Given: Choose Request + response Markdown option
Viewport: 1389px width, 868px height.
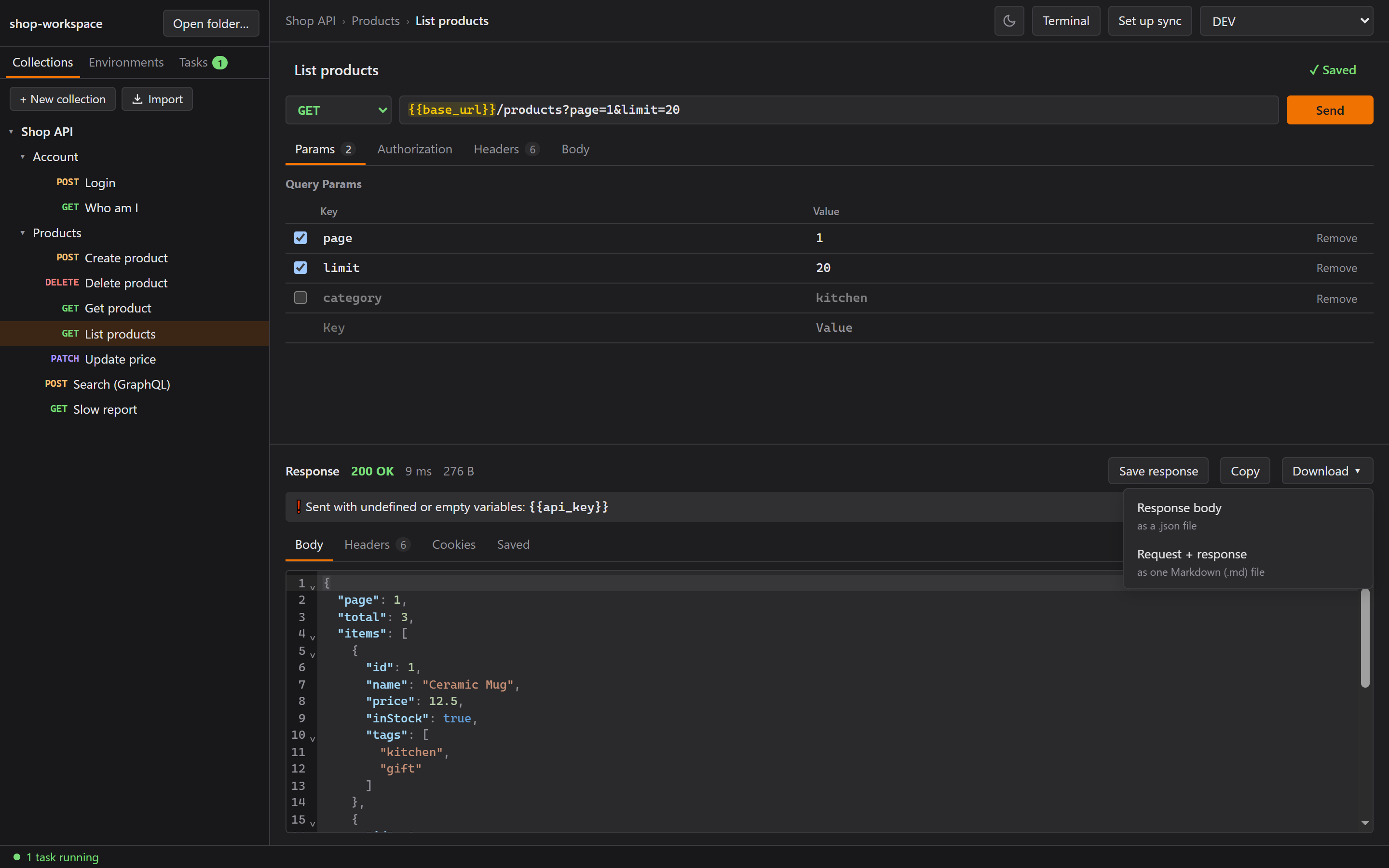Looking at the screenshot, I should click(x=1247, y=563).
